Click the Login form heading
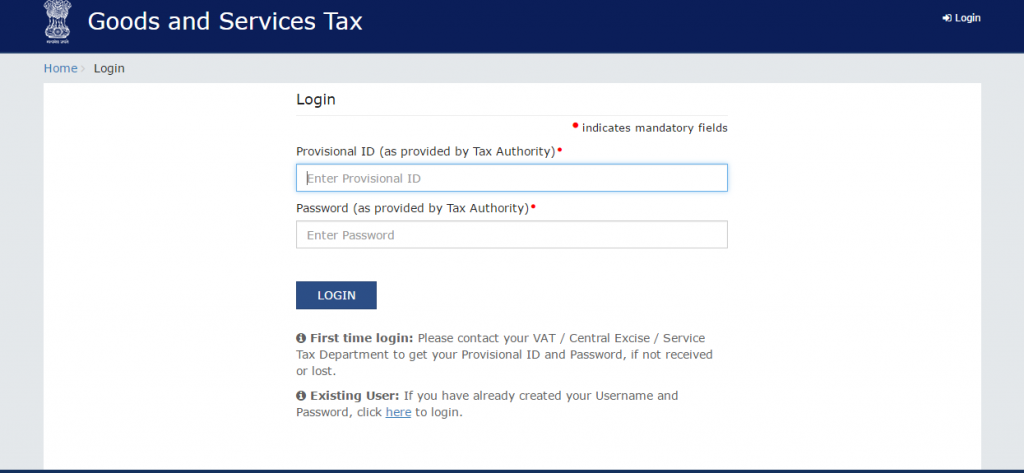Screen dimensions: 1024x473 click(316, 100)
